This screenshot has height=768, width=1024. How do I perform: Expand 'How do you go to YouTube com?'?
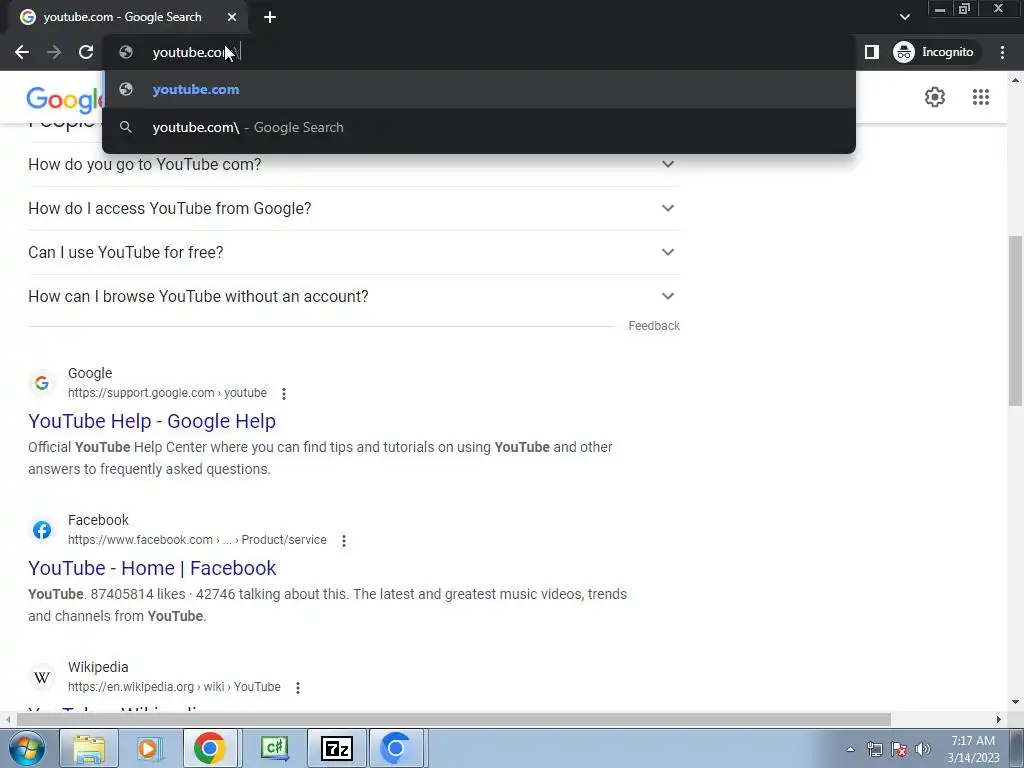click(354, 165)
